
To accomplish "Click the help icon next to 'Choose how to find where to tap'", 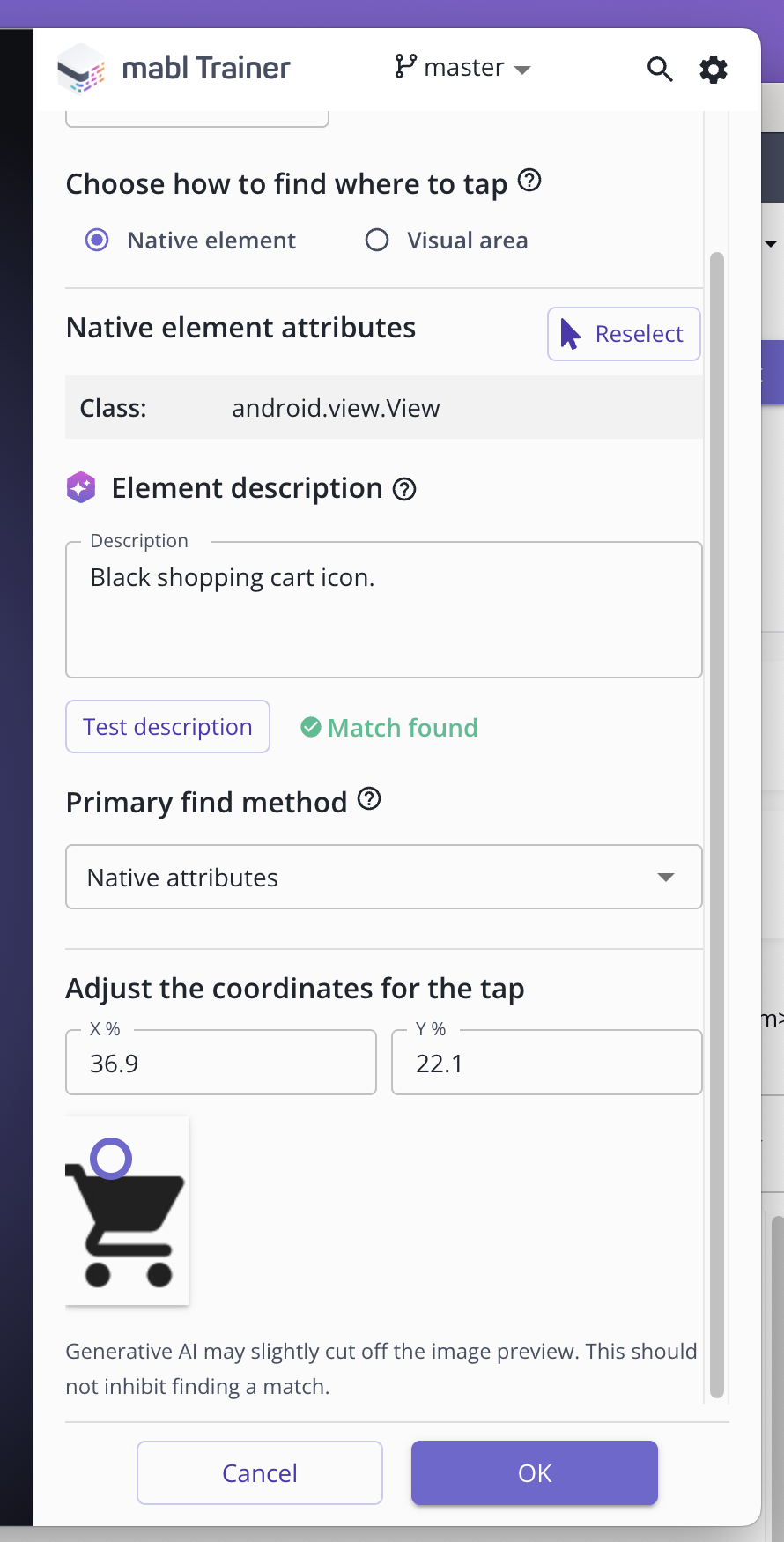I will 529,181.
